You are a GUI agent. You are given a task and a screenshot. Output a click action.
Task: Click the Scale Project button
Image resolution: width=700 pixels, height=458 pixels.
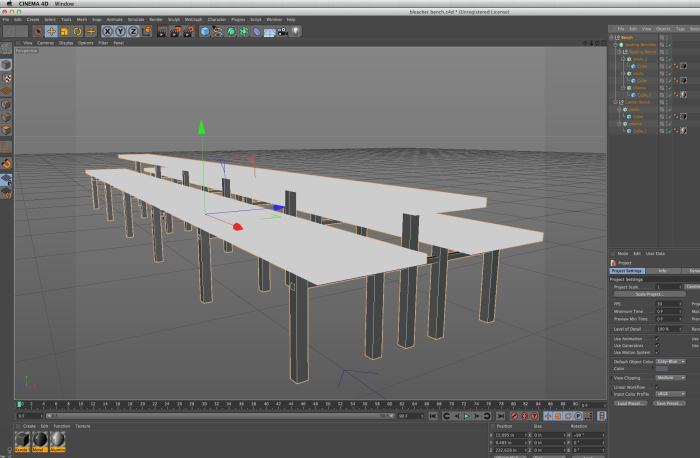[x=650, y=294]
